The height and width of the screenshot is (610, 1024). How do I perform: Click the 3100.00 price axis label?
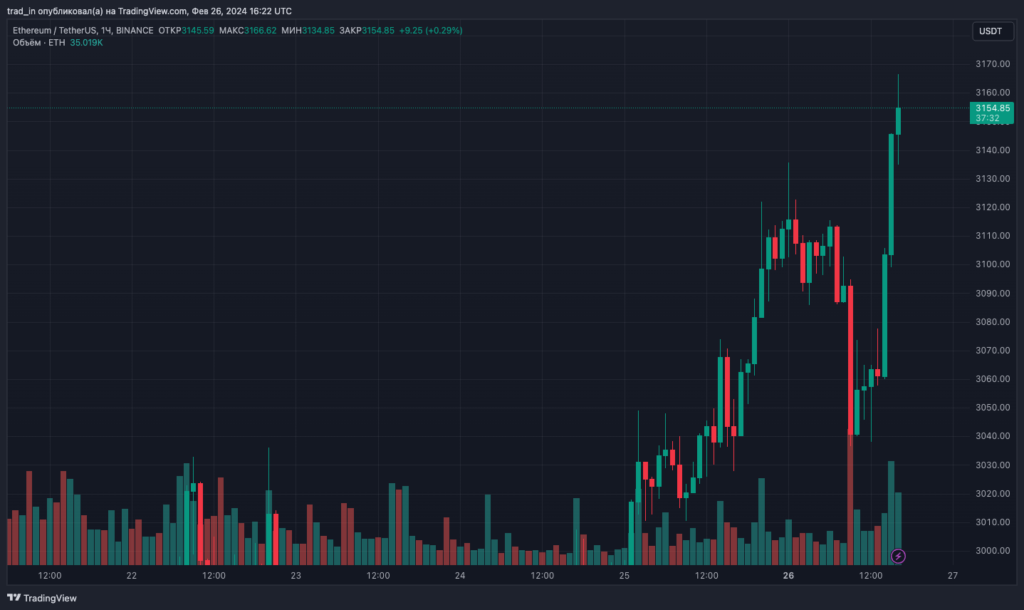[x=993, y=265]
